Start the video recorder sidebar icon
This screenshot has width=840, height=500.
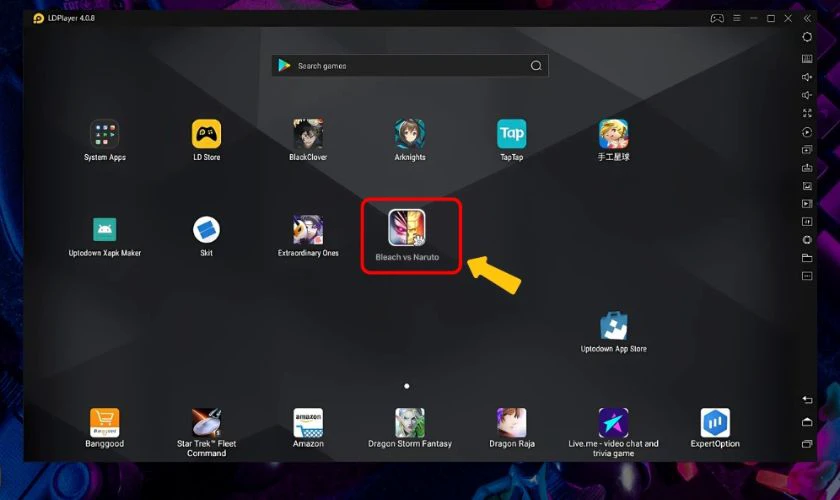807,204
